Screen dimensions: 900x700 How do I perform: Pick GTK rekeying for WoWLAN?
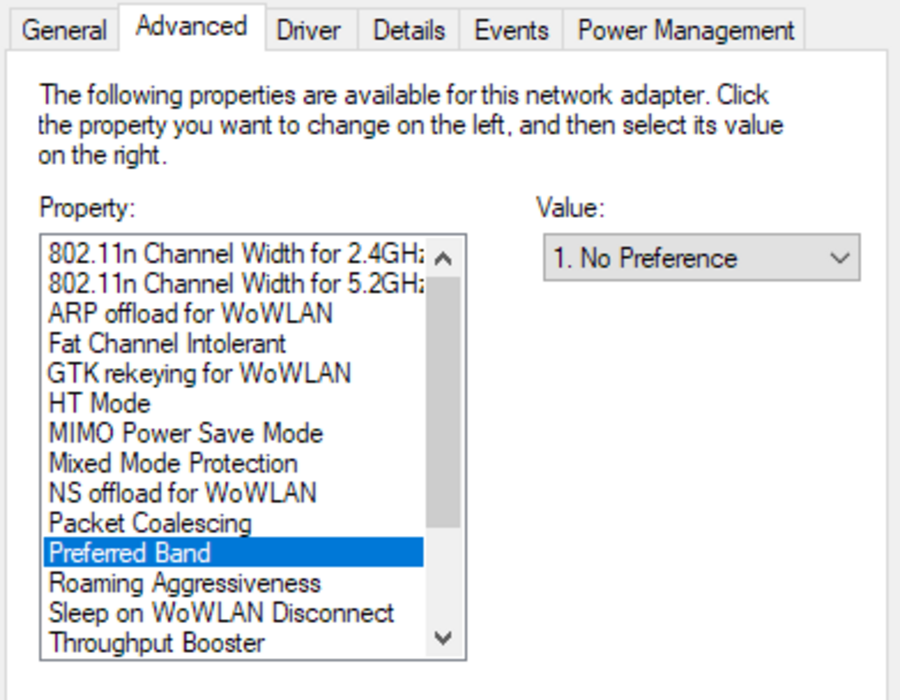(x=234, y=373)
